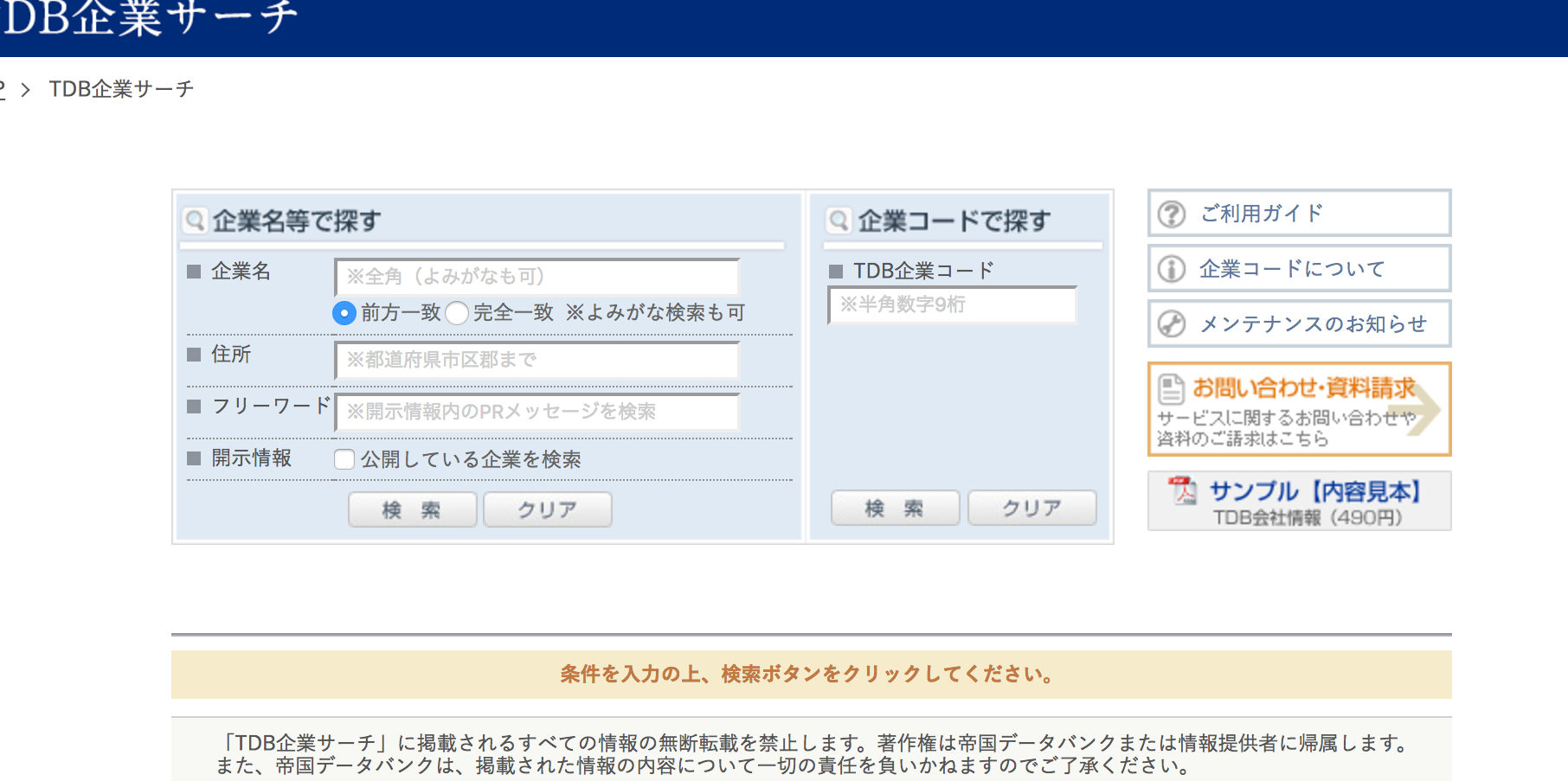Screen dimensions: 1568x781
Task: Click the magnifying glass icon in 企業コードで探す header
Action: [x=838, y=221]
